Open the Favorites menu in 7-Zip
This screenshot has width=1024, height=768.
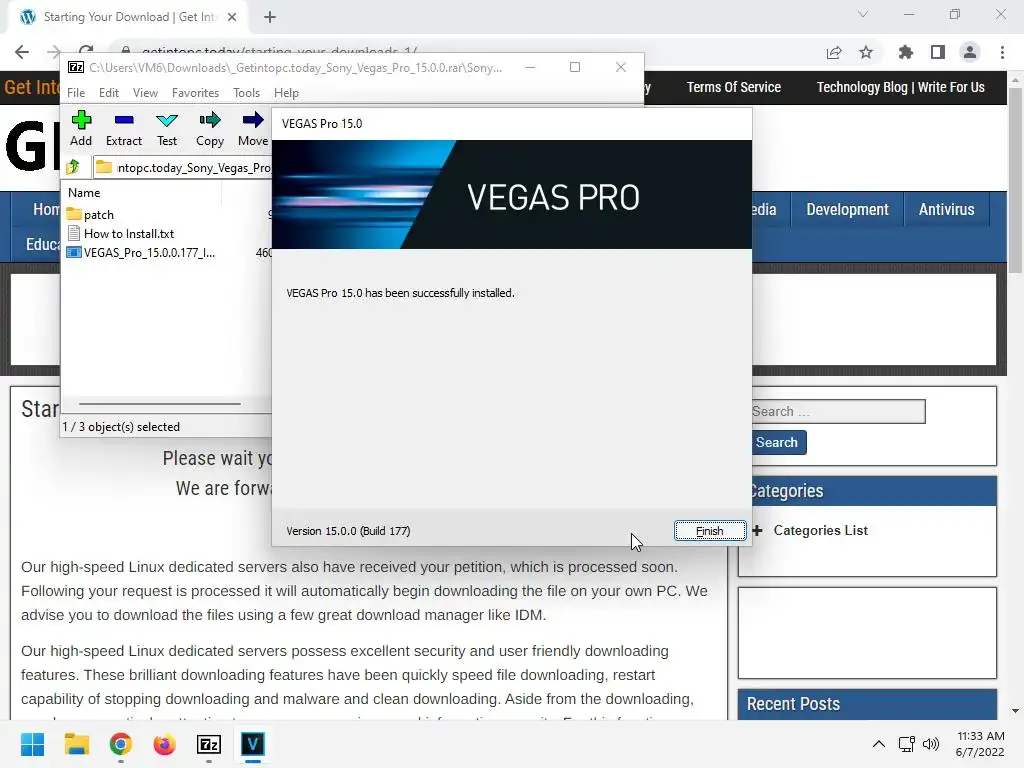(x=195, y=93)
